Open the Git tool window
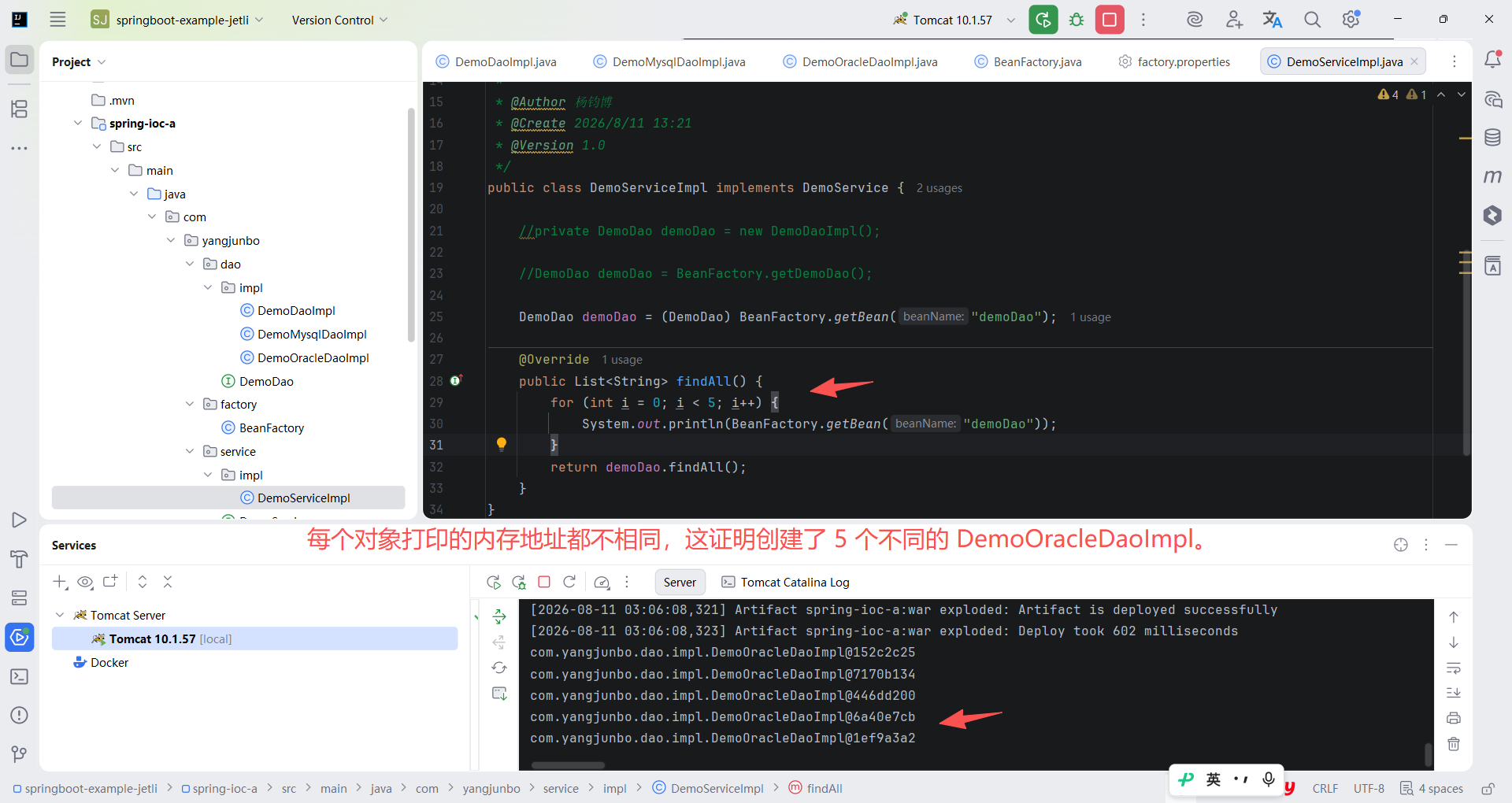The width and height of the screenshot is (1512, 803). pos(20,754)
